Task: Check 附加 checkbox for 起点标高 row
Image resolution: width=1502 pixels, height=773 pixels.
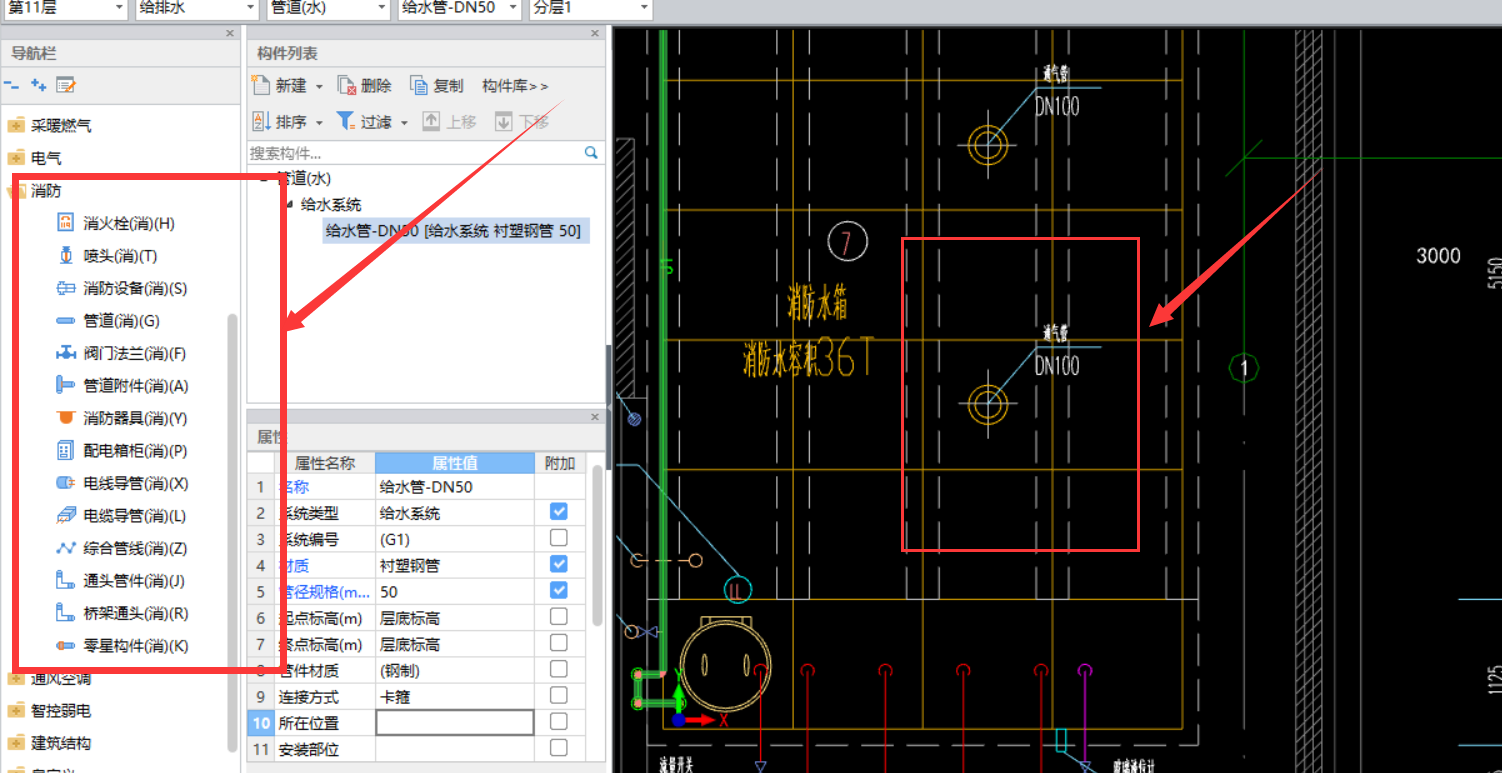Action: click(x=559, y=616)
